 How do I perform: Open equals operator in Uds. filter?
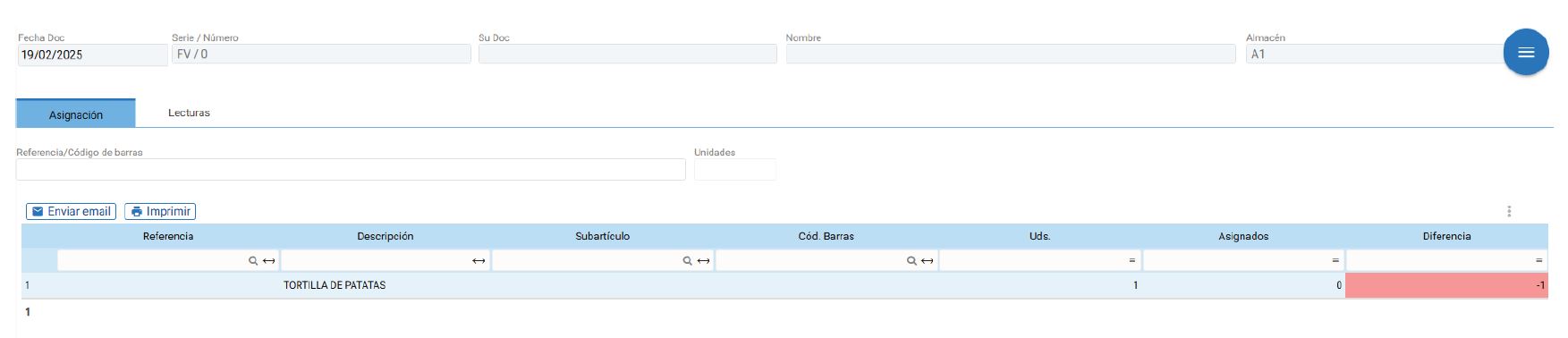1132,261
